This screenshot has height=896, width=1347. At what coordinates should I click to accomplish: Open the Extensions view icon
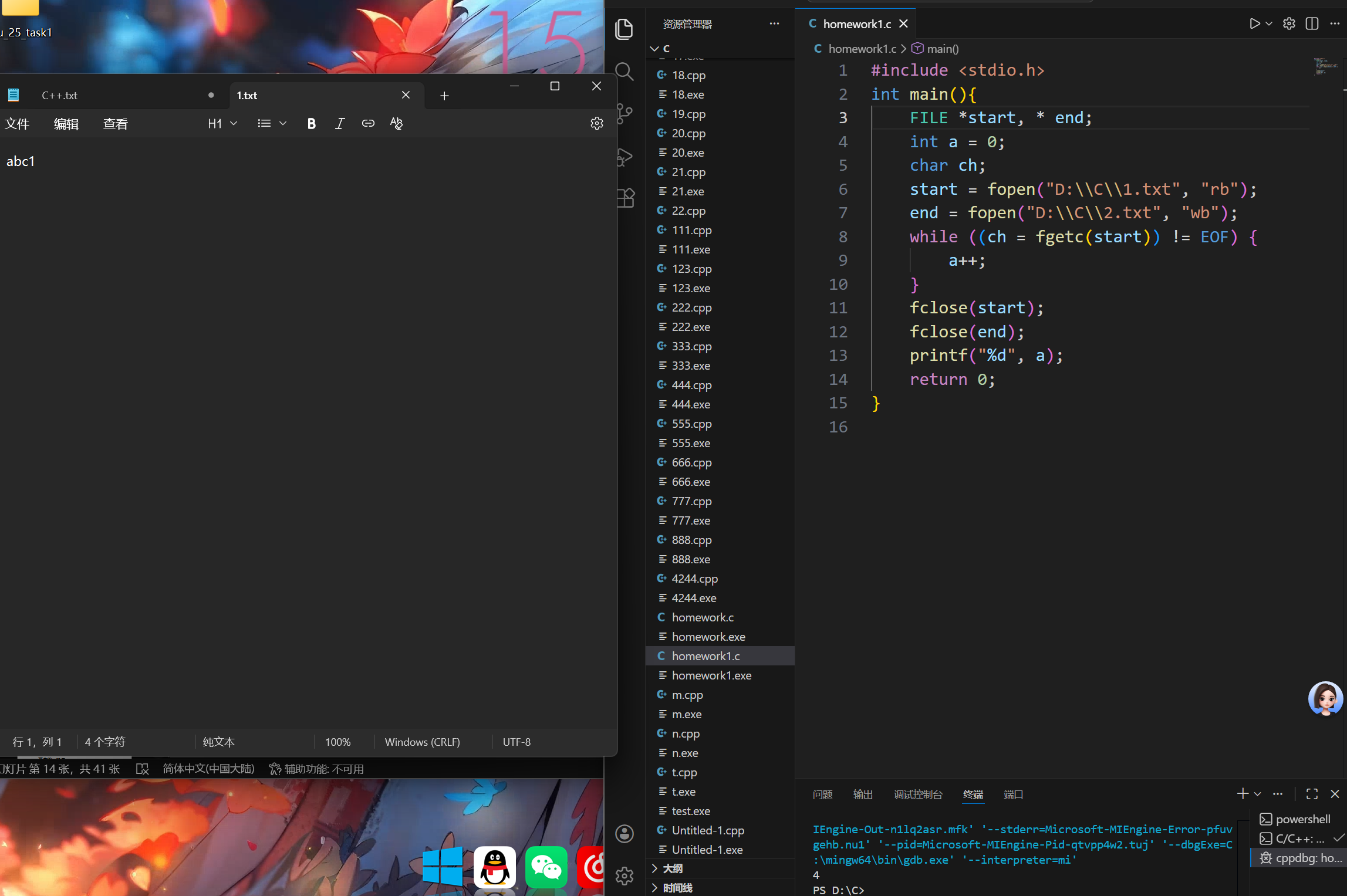[626, 198]
